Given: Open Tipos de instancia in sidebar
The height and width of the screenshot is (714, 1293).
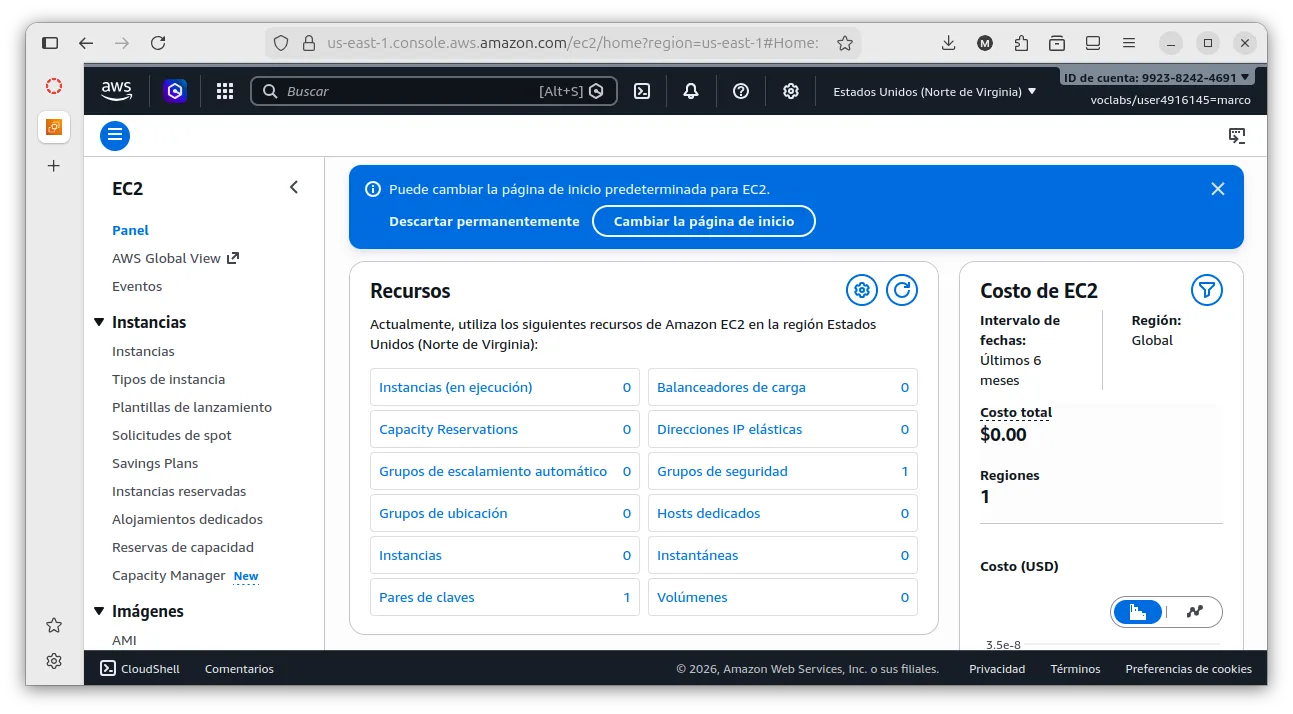Looking at the screenshot, I should [x=168, y=379].
